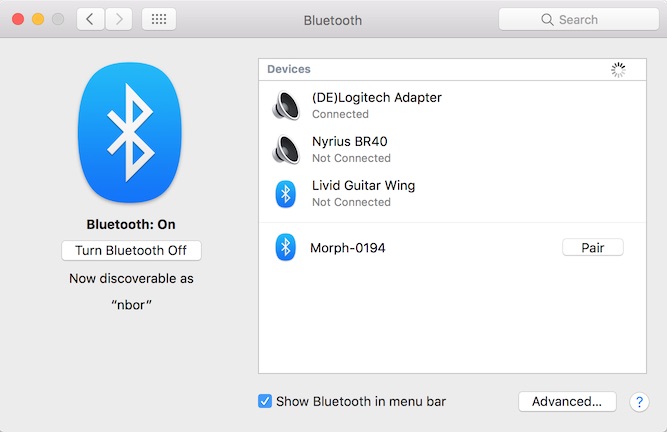The image size is (667, 432).
Task: Click the Now discoverable as text
Action: pyautogui.click(x=131, y=279)
